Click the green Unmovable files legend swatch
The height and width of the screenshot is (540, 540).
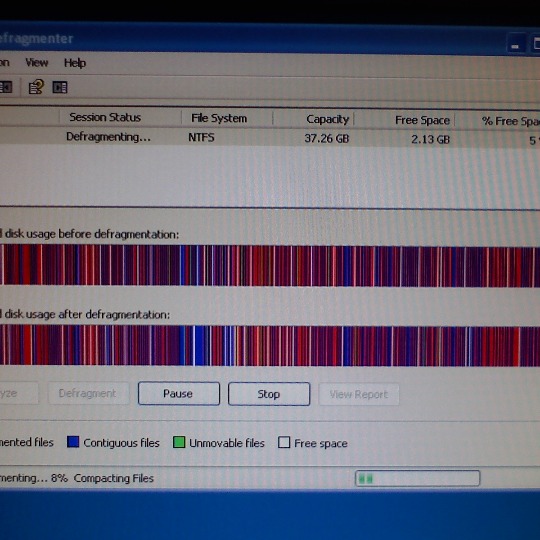(x=179, y=442)
